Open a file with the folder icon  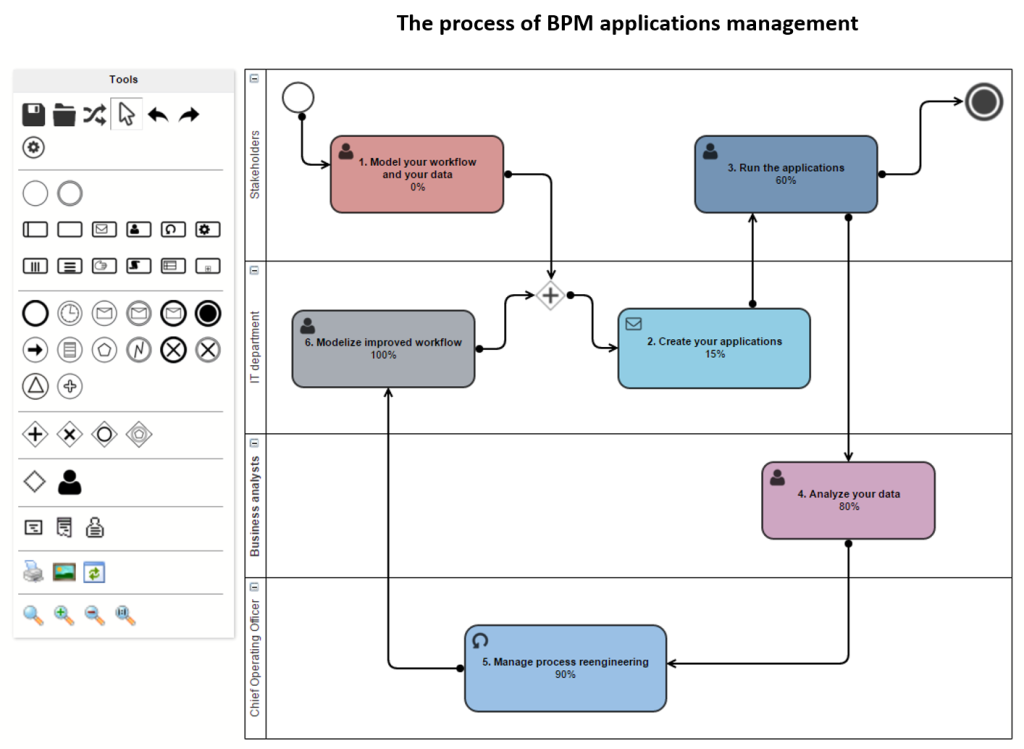(x=63, y=114)
